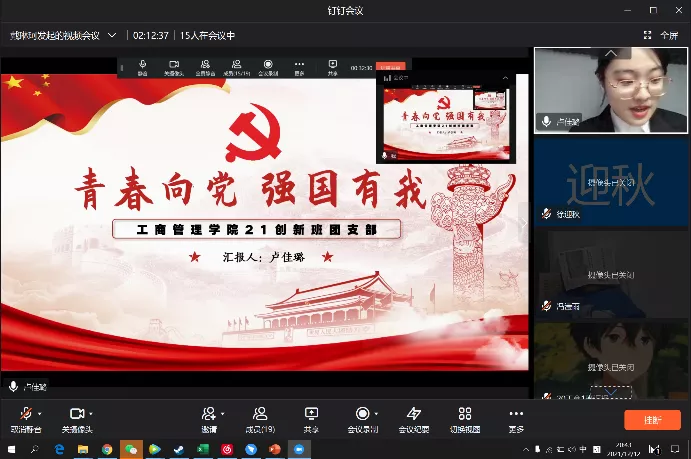The height and width of the screenshot is (459, 691).
Task: Open Excel from taskbar
Action: click(203, 449)
